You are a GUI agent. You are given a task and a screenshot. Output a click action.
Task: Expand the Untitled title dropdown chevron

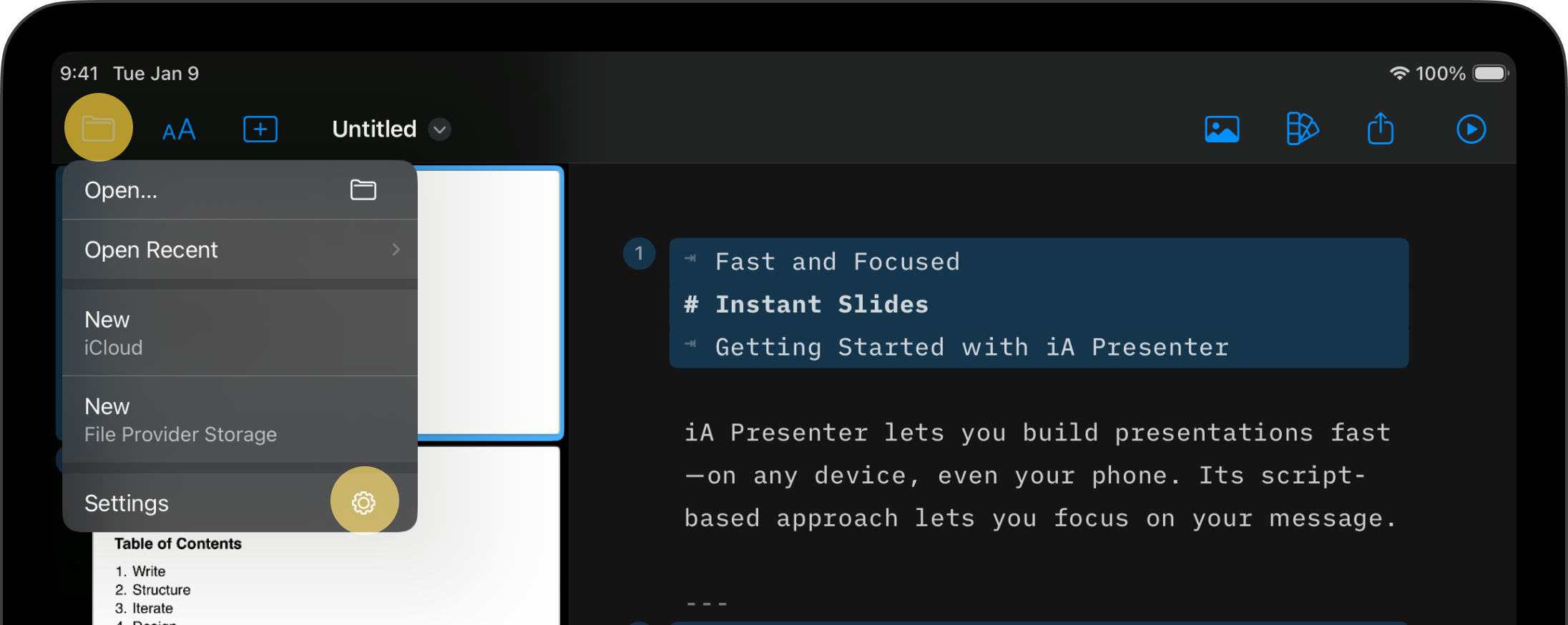point(440,129)
